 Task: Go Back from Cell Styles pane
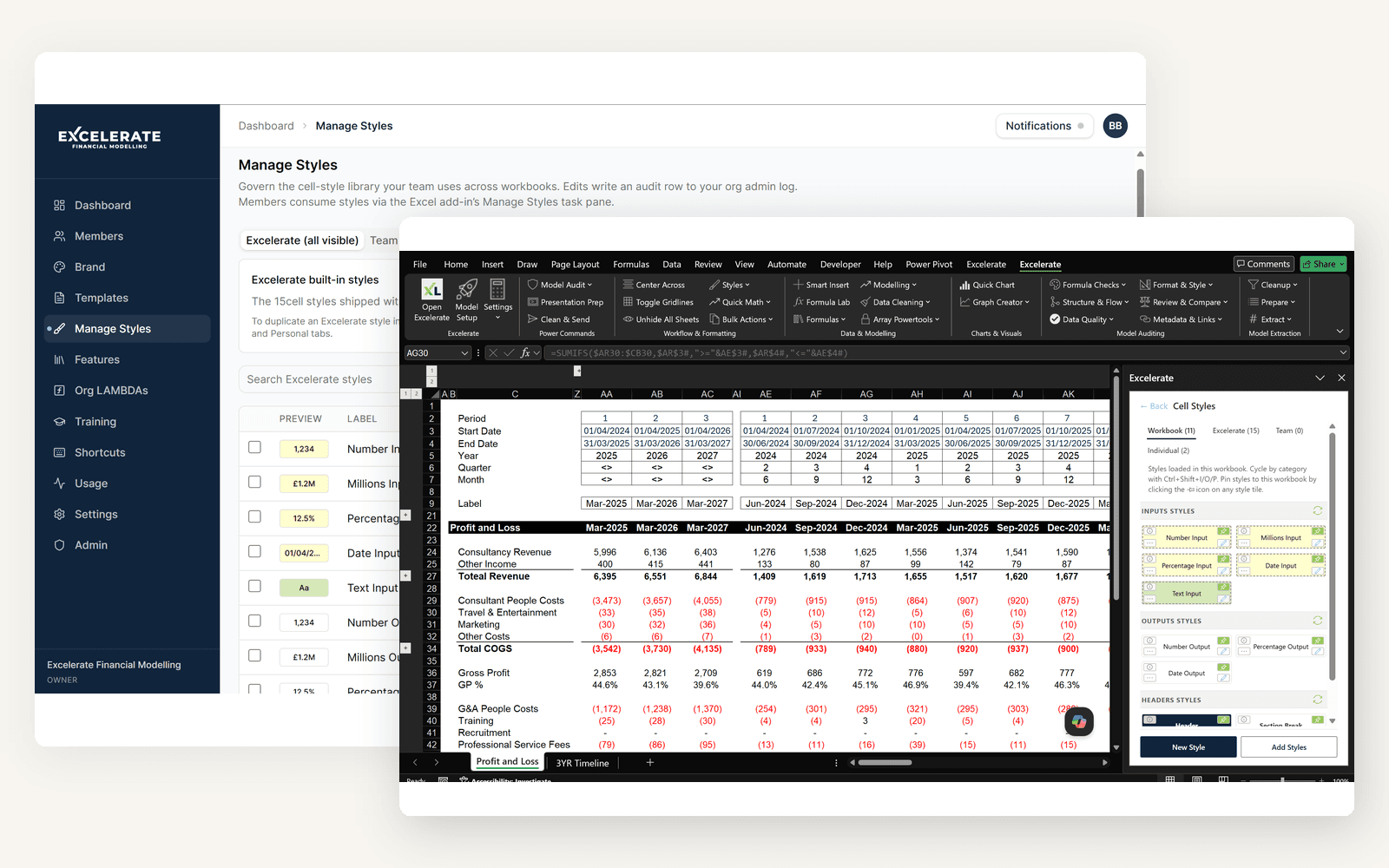[x=1155, y=406]
